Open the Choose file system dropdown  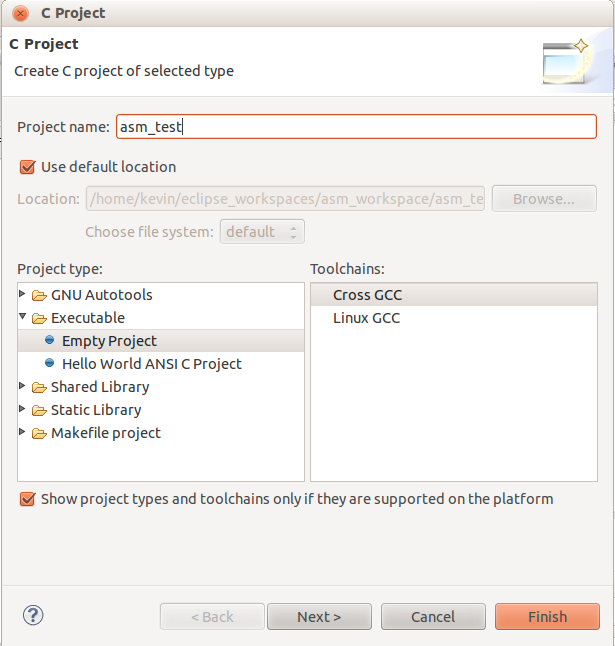[x=262, y=232]
